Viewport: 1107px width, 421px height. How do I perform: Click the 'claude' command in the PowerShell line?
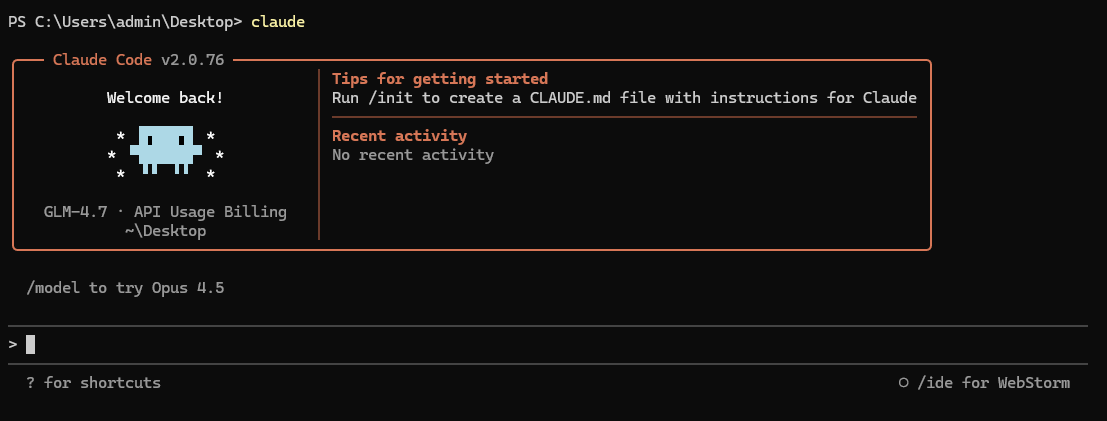tap(278, 22)
